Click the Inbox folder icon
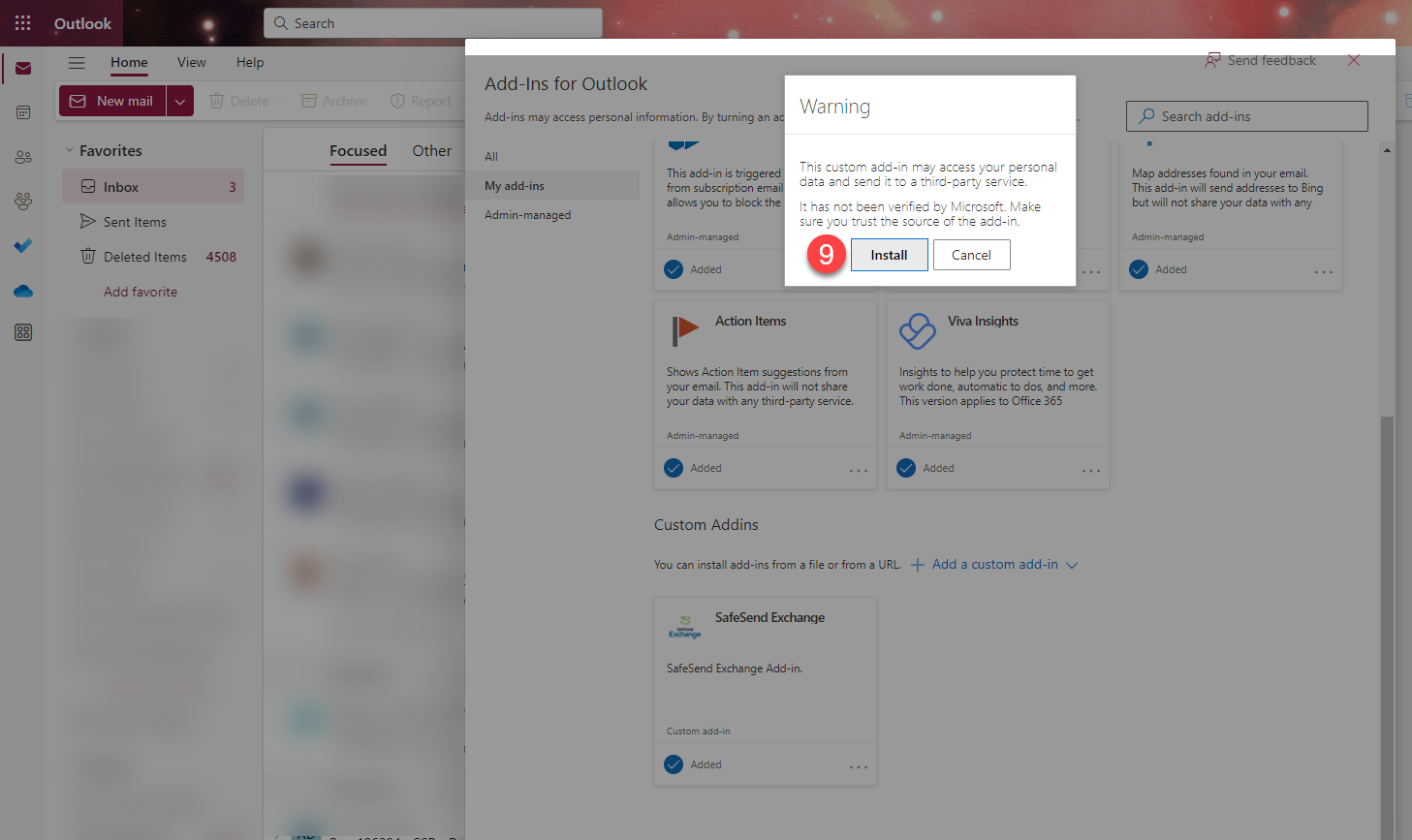This screenshot has width=1412, height=840. point(88,186)
